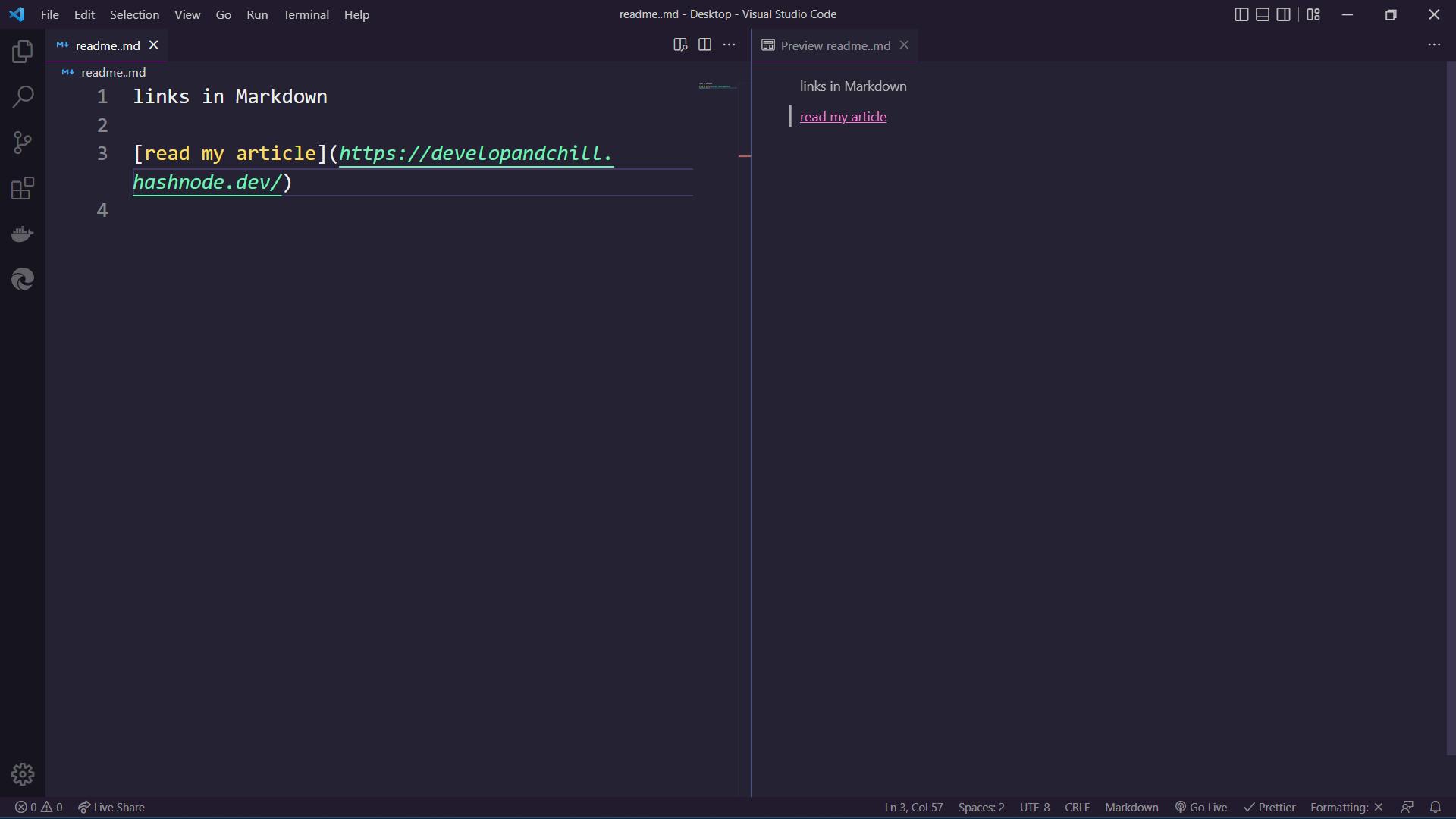Click Go Live server button
1456x819 pixels.
pyautogui.click(x=1200, y=807)
